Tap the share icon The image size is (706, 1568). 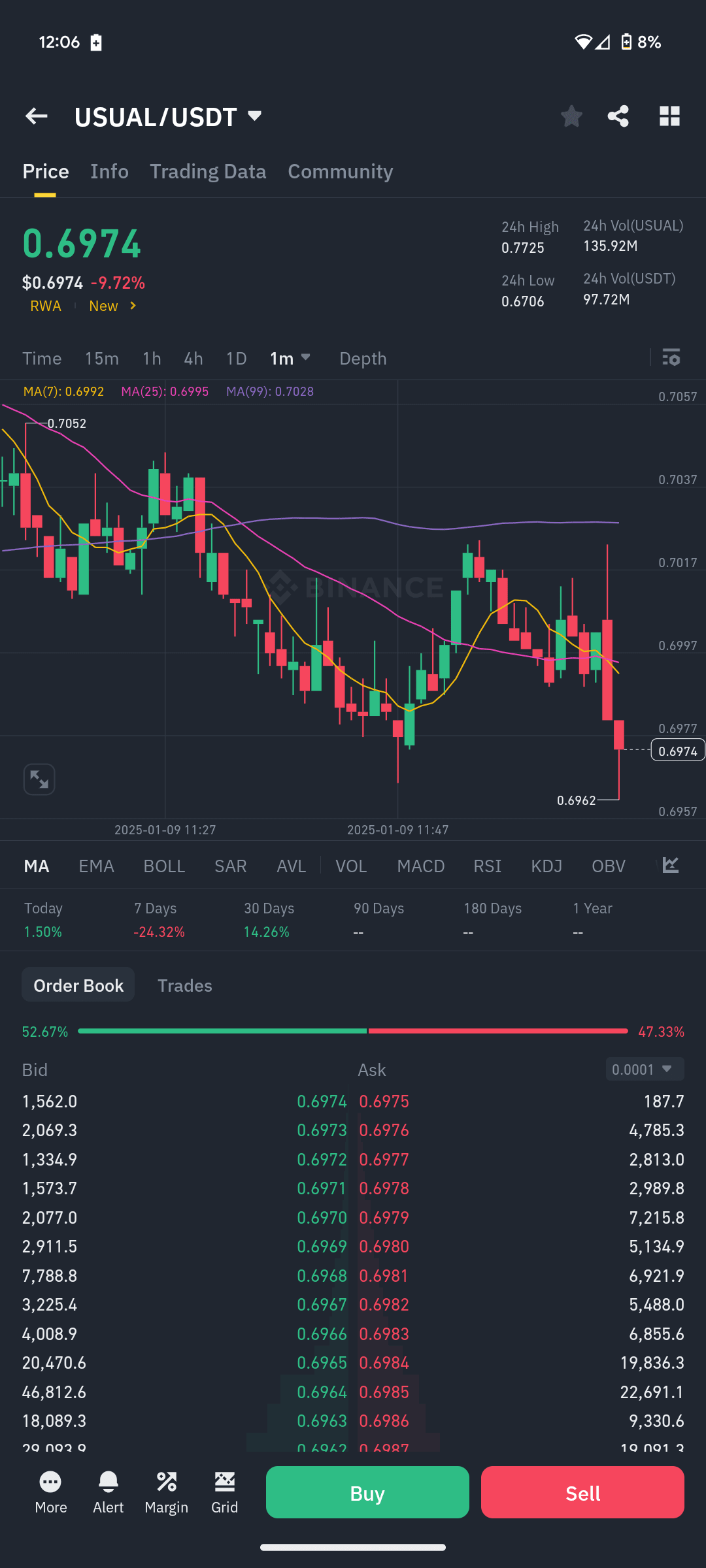[618, 116]
